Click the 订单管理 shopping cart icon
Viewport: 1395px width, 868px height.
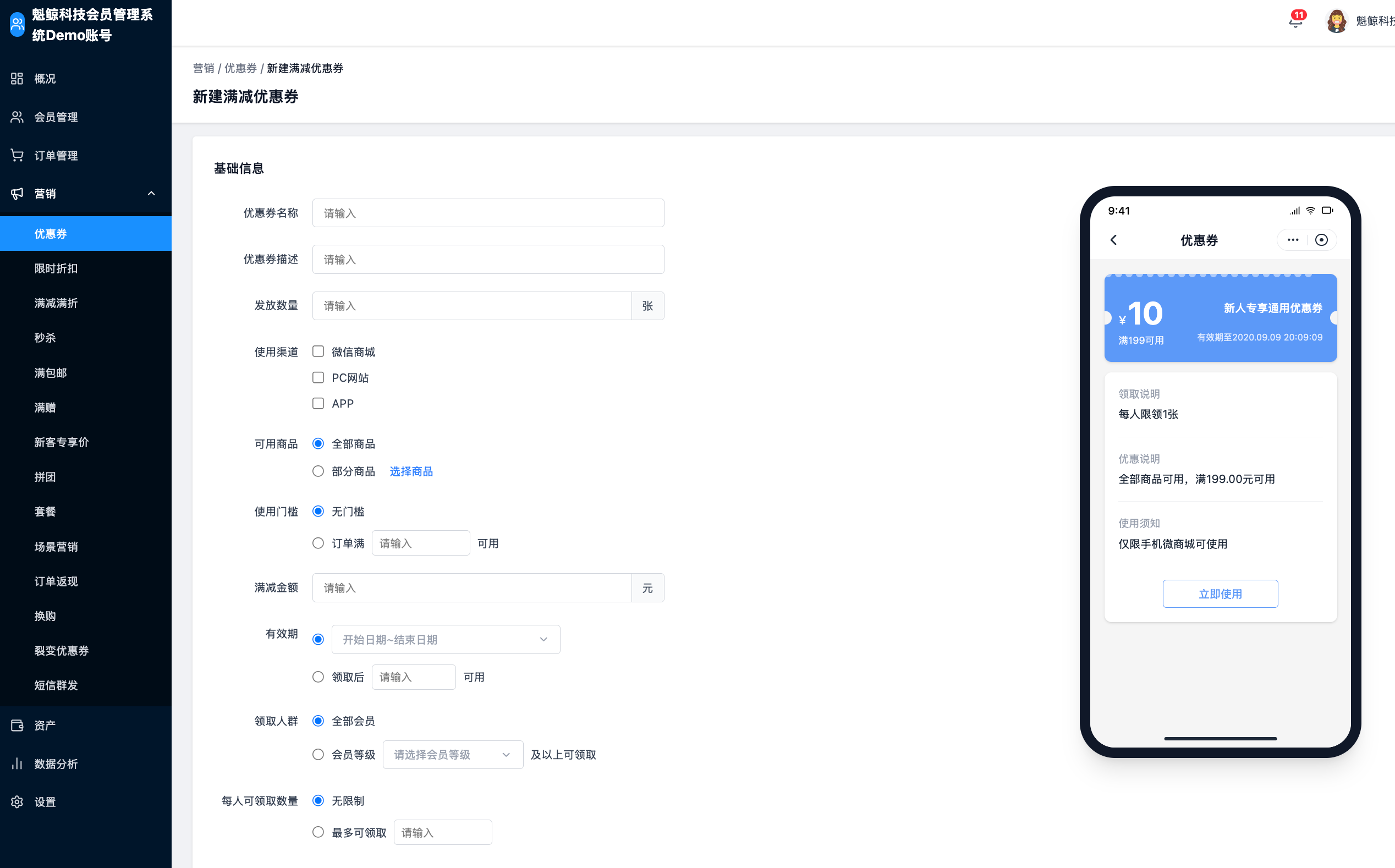pyautogui.click(x=17, y=156)
